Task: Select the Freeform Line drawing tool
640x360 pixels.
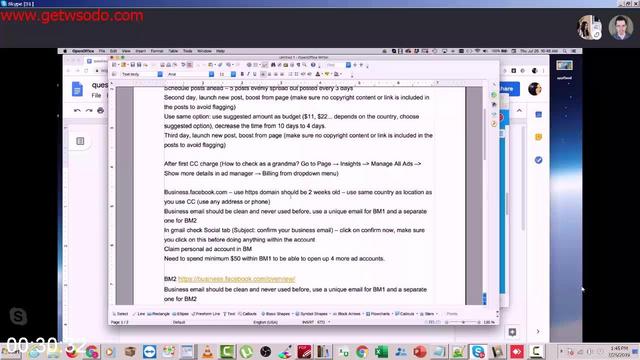Action: [x=206, y=314]
